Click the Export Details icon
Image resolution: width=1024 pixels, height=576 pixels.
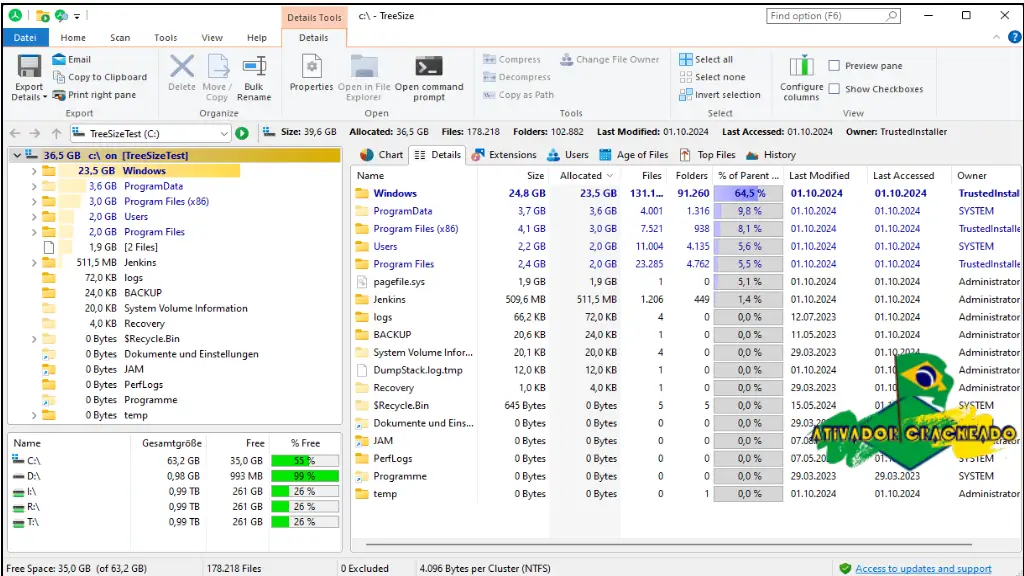(29, 67)
